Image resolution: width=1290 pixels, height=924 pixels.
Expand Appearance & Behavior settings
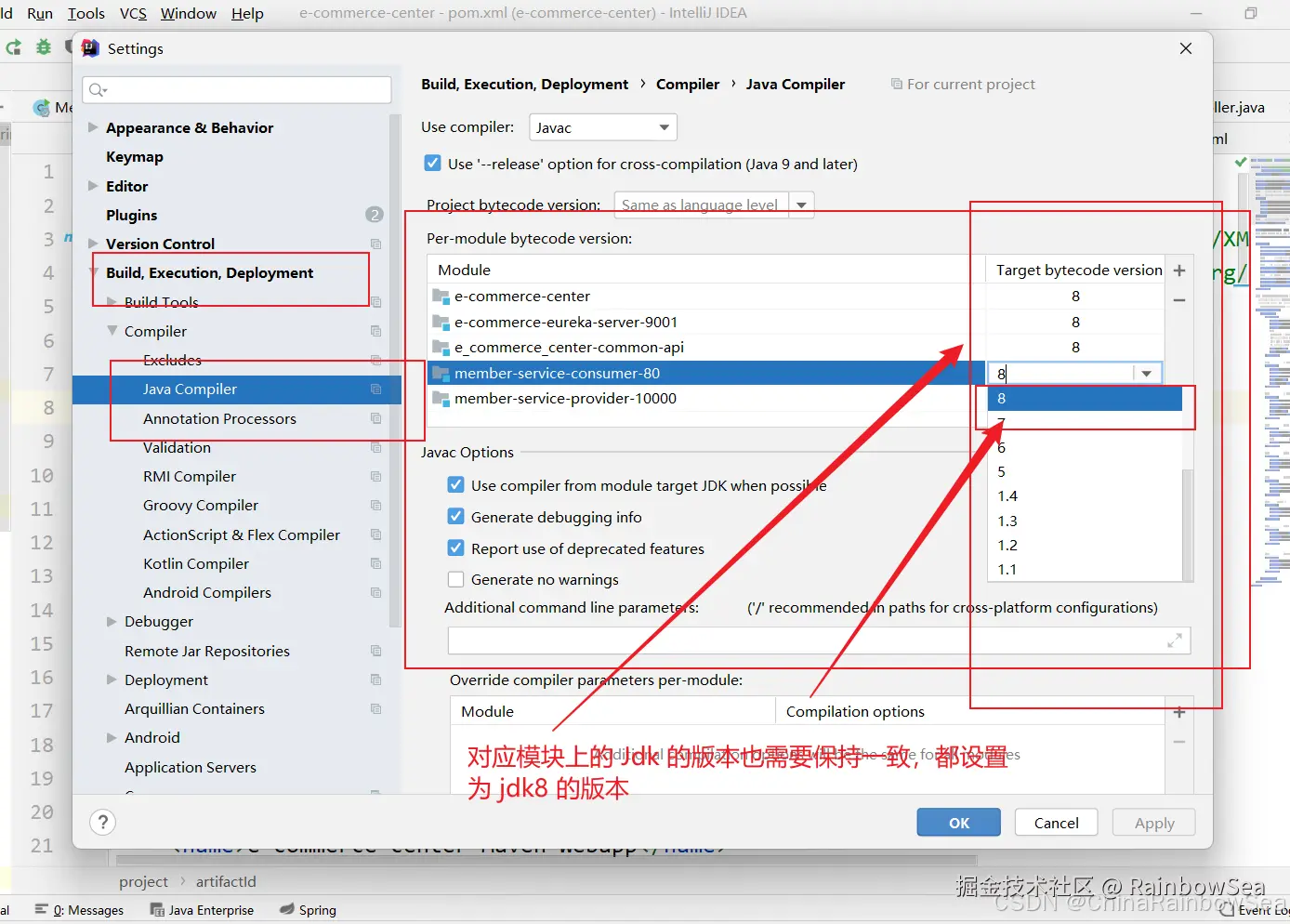click(x=93, y=127)
